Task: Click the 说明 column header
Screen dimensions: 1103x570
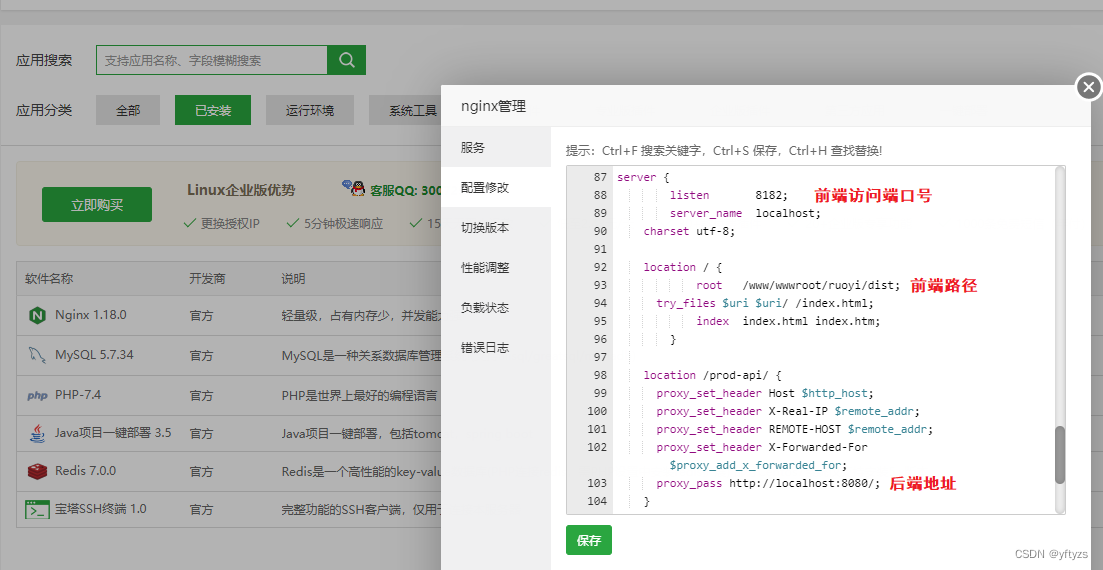Action: (293, 279)
